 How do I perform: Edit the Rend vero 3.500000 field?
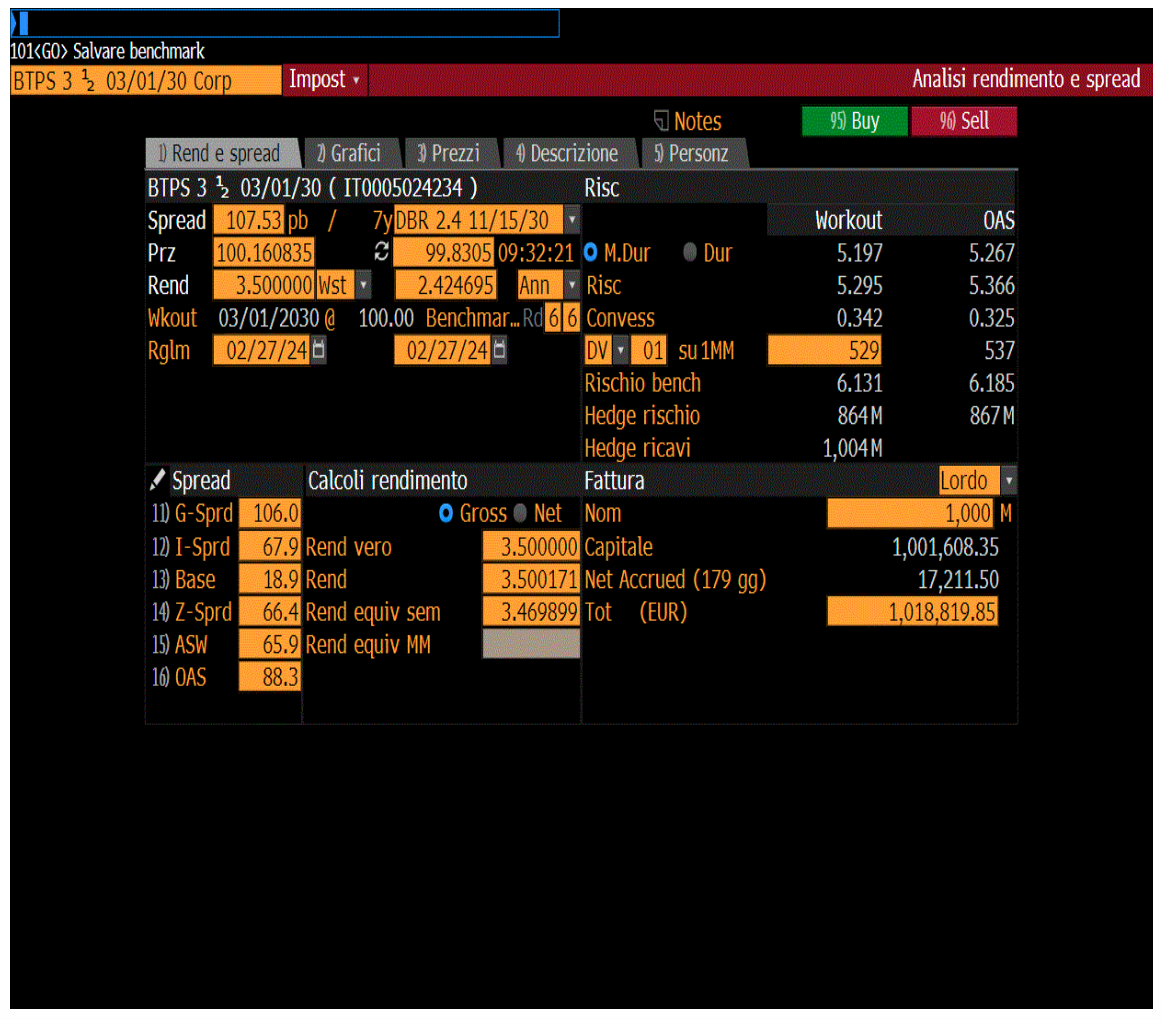531,547
